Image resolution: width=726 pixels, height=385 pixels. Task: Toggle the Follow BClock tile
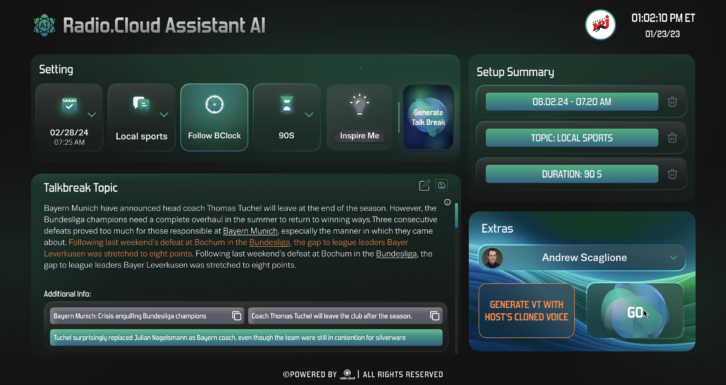(x=214, y=118)
